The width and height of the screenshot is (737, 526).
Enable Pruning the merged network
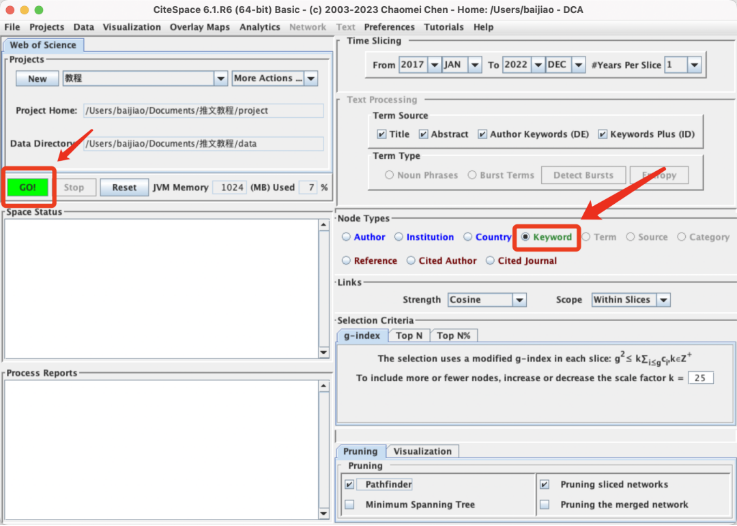(544, 504)
